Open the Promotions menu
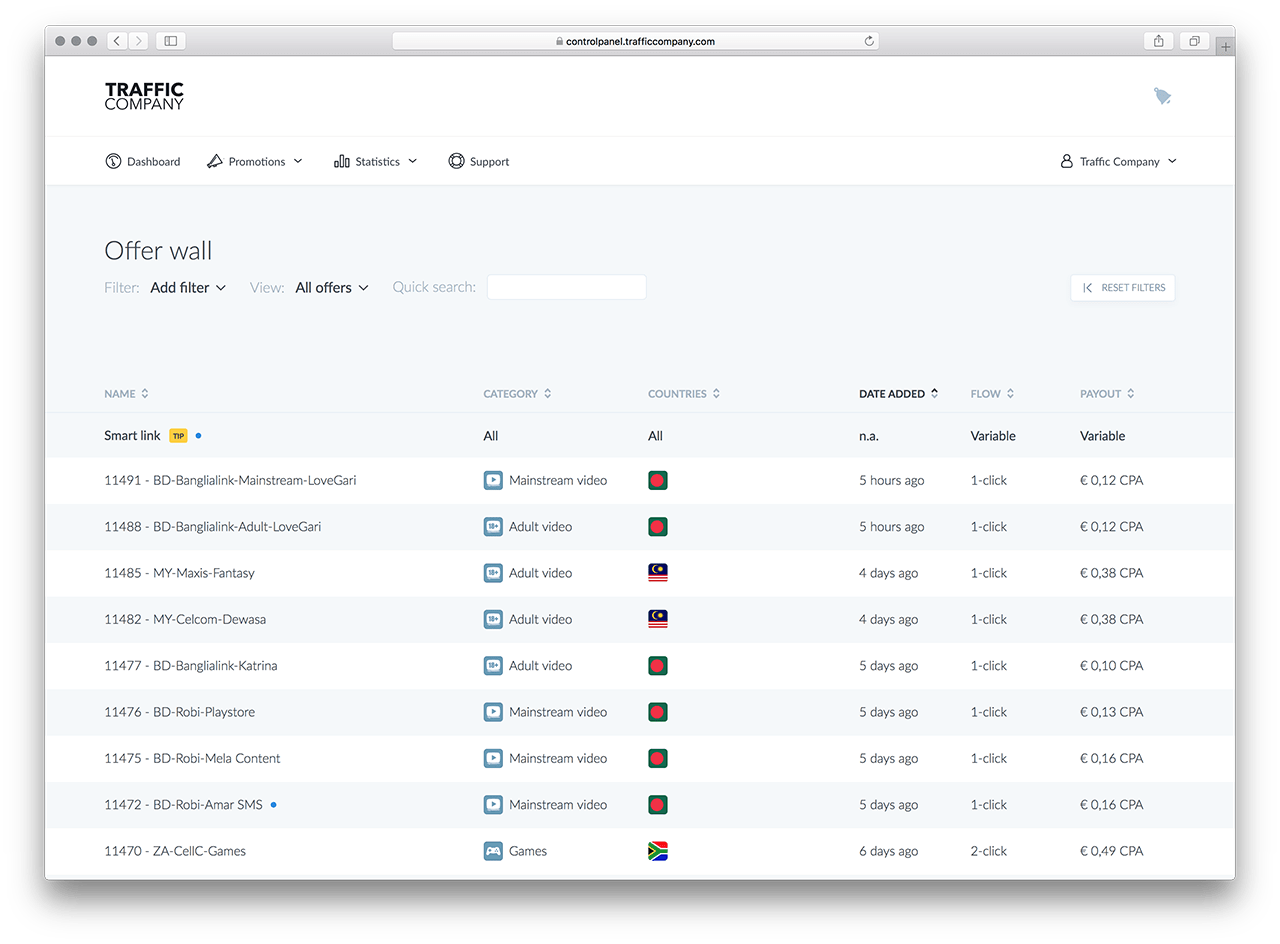The image size is (1280, 944). click(254, 161)
